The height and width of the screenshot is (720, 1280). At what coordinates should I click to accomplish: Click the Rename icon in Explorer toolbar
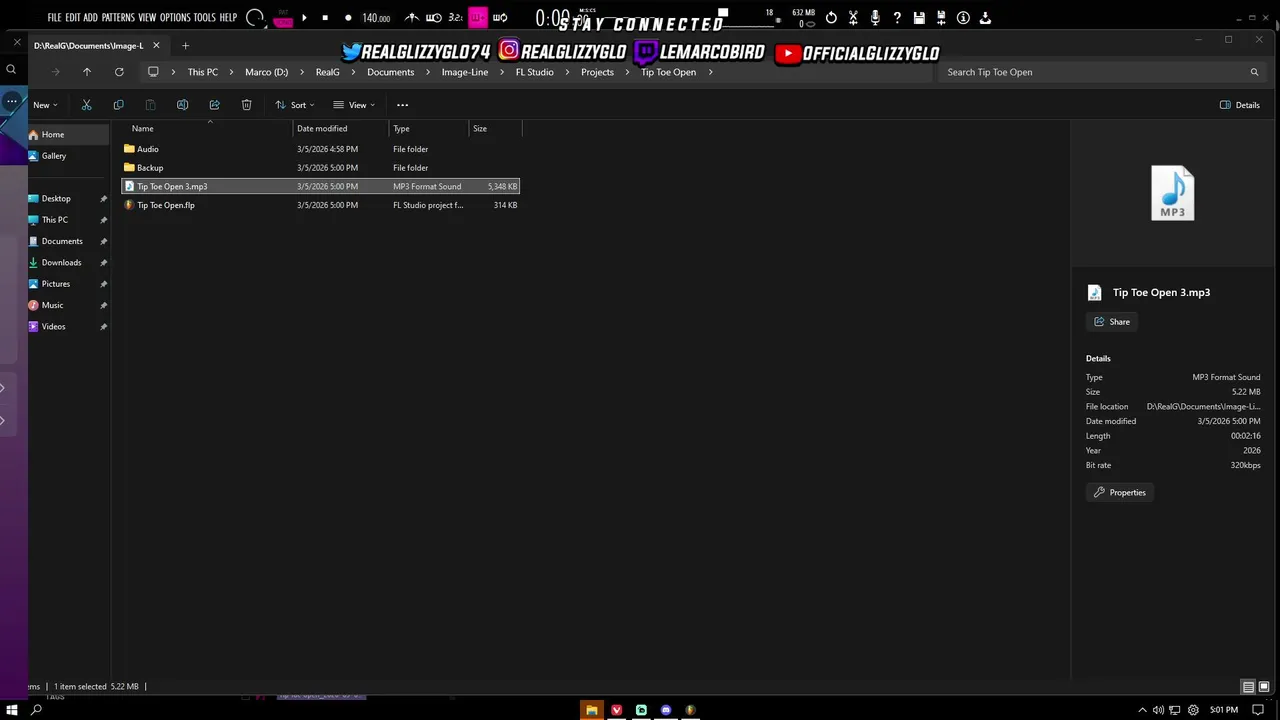click(182, 105)
